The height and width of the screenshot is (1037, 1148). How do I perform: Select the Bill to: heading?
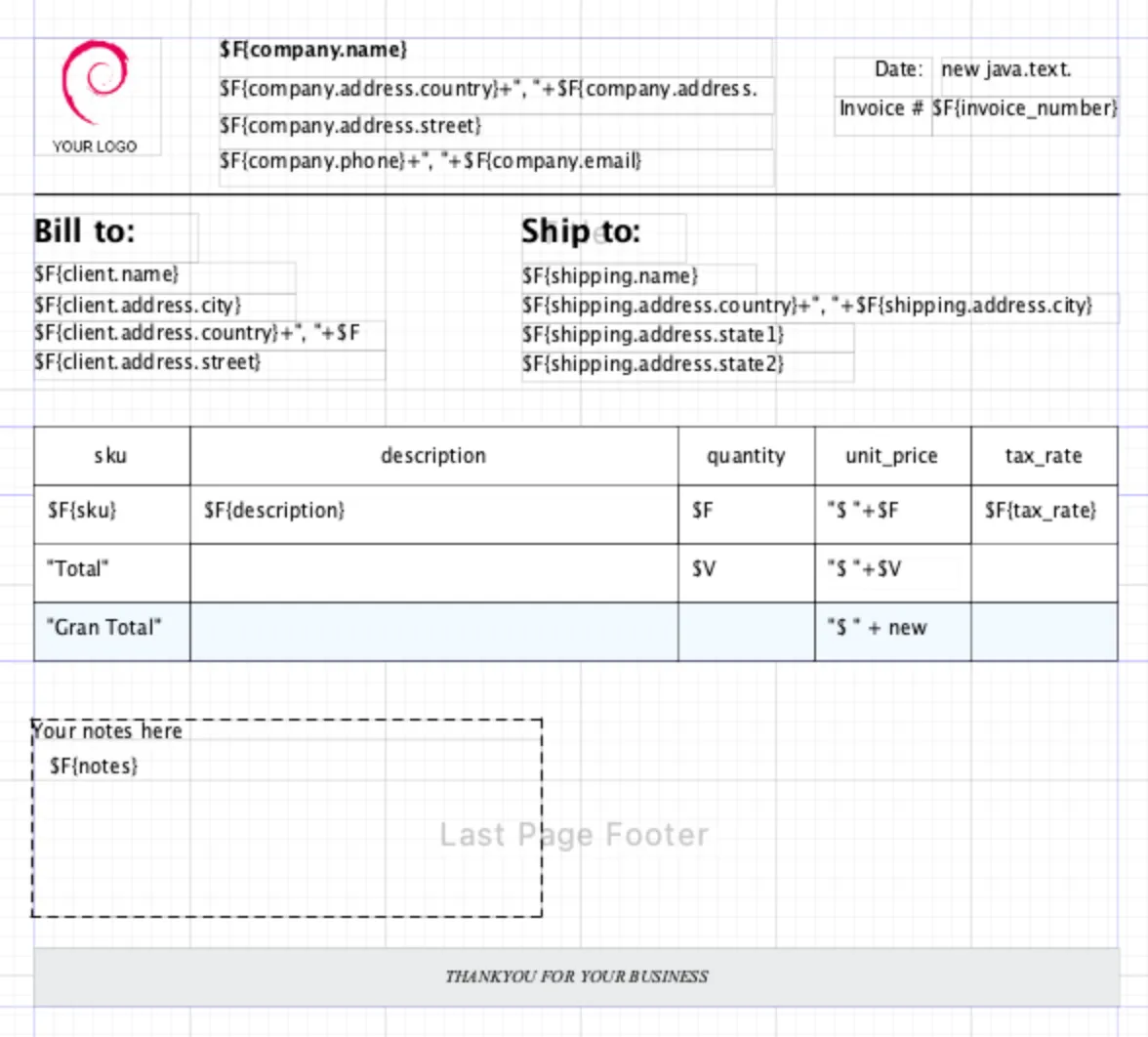(x=86, y=232)
